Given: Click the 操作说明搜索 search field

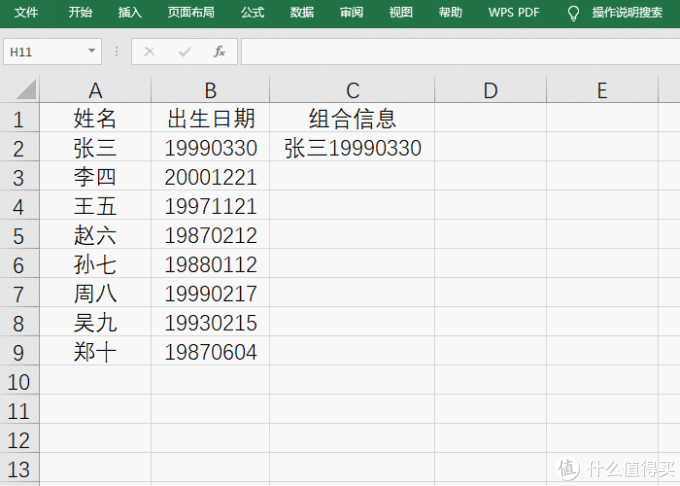Looking at the screenshot, I should coord(628,13).
